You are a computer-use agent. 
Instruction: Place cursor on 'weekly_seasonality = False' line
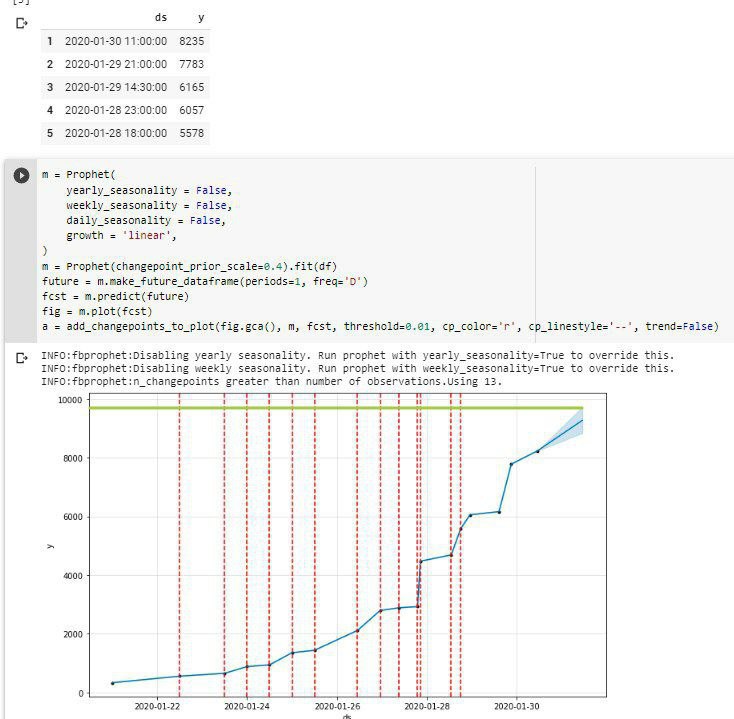tap(149, 205)
